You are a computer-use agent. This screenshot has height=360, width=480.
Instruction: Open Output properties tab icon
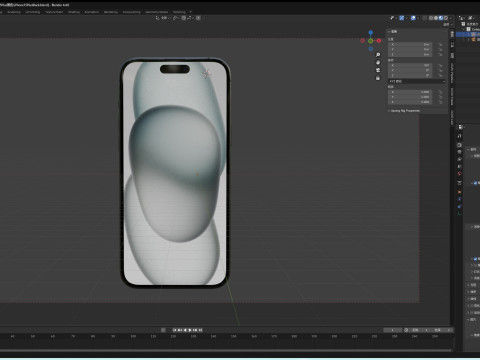pos(459,152)
